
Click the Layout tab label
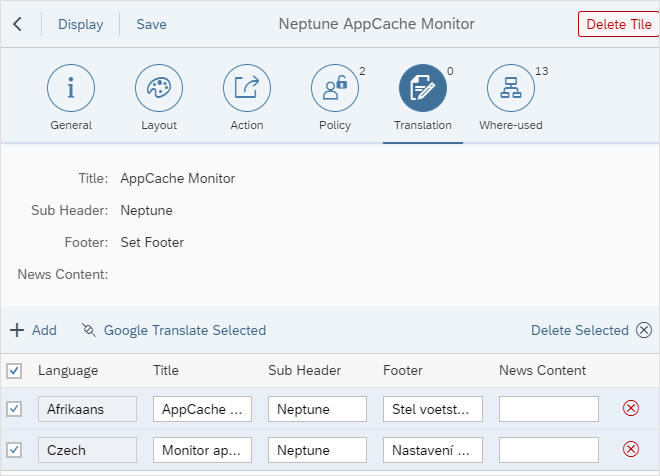point(159,125)
